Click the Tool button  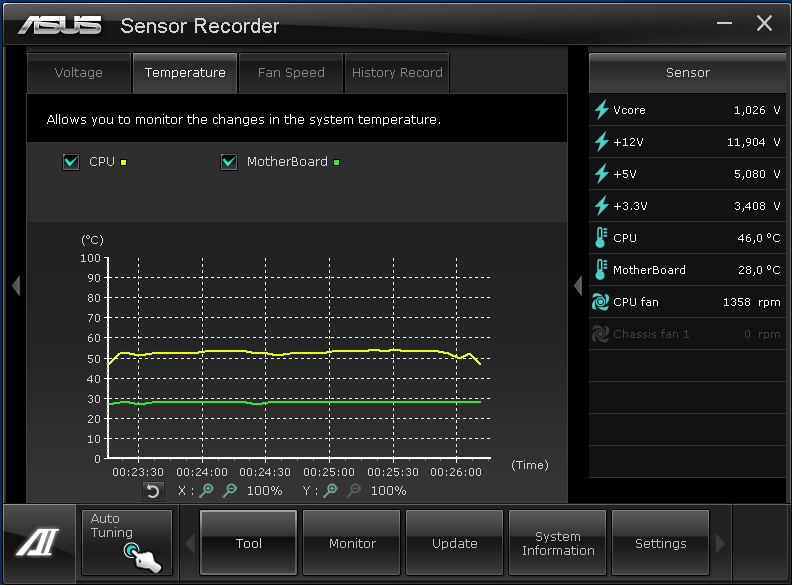[x=249, y=543]
